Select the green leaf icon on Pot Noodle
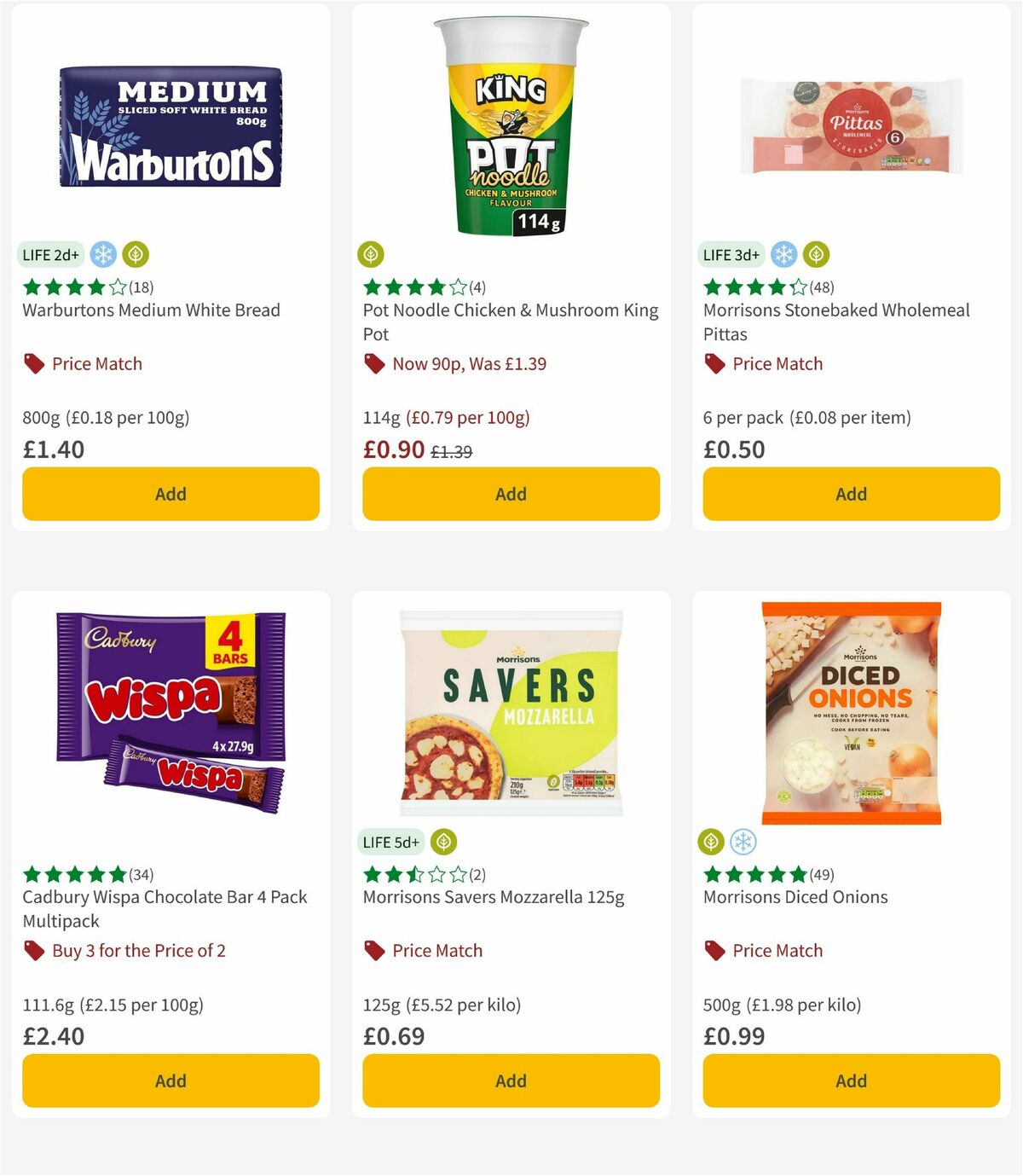1023x1176 pixels. coord(370,253)
